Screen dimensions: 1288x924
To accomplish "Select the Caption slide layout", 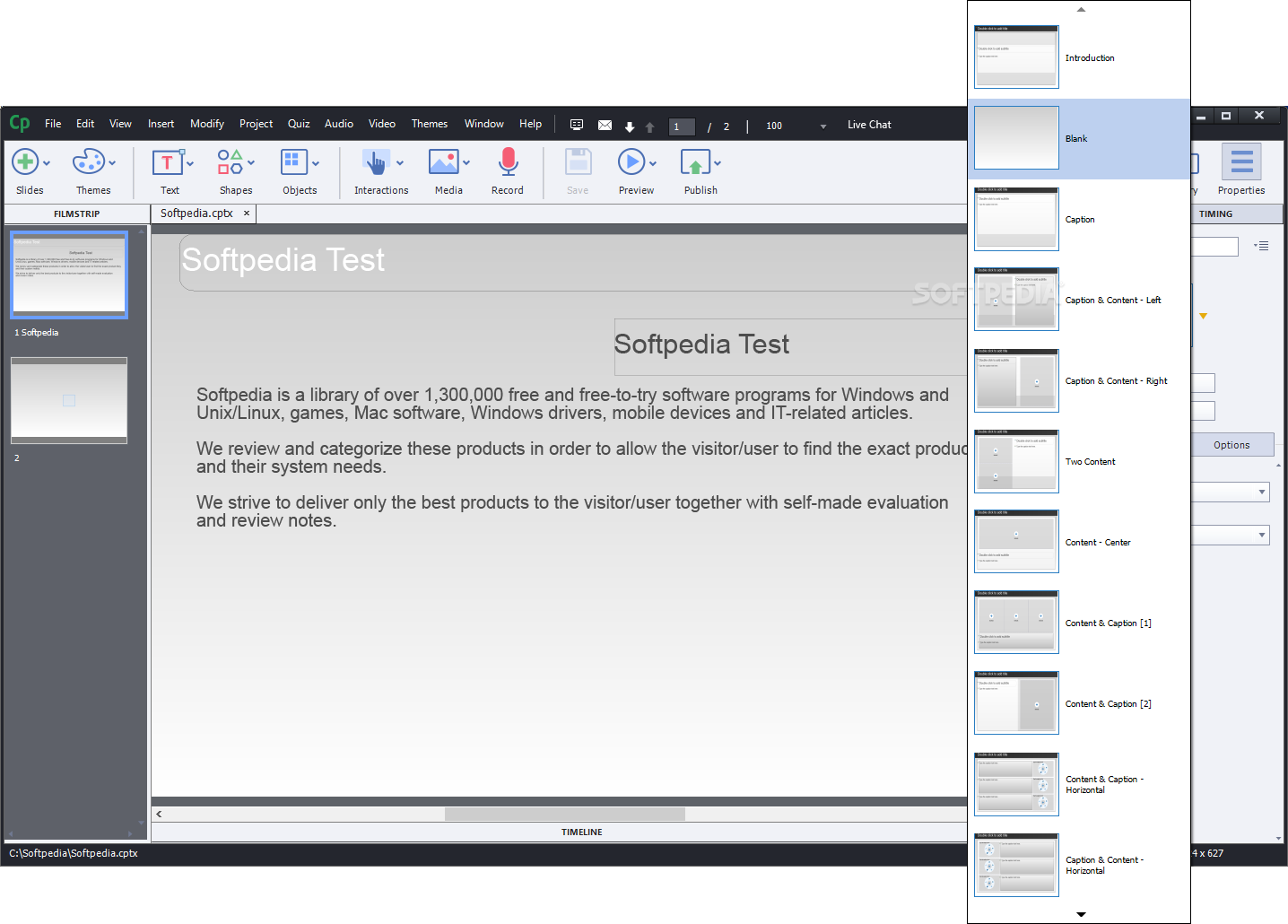I will point(1079,220).
